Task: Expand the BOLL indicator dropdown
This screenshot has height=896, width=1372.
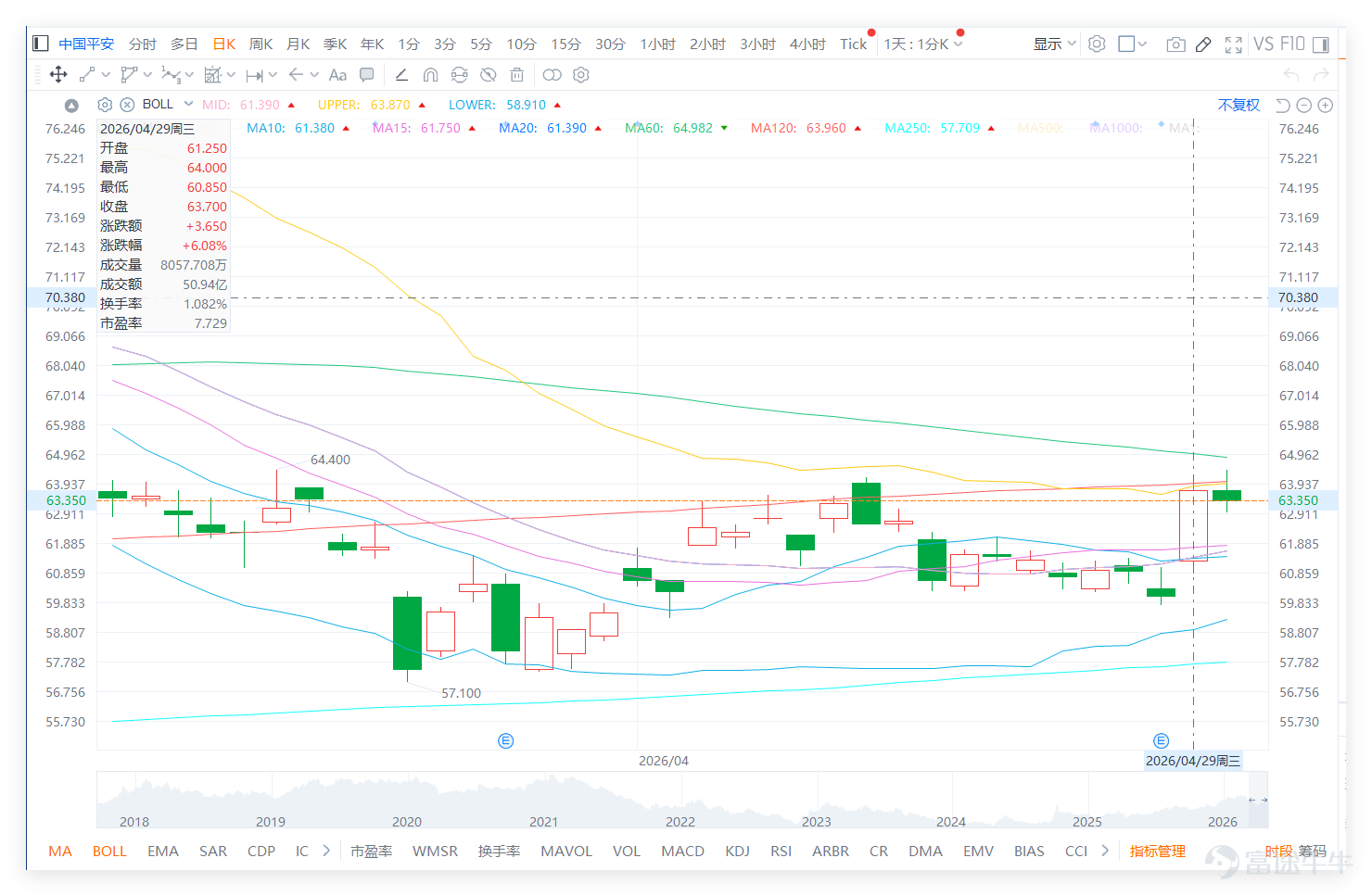Action: pyautogui.click(x=188, y=104)
